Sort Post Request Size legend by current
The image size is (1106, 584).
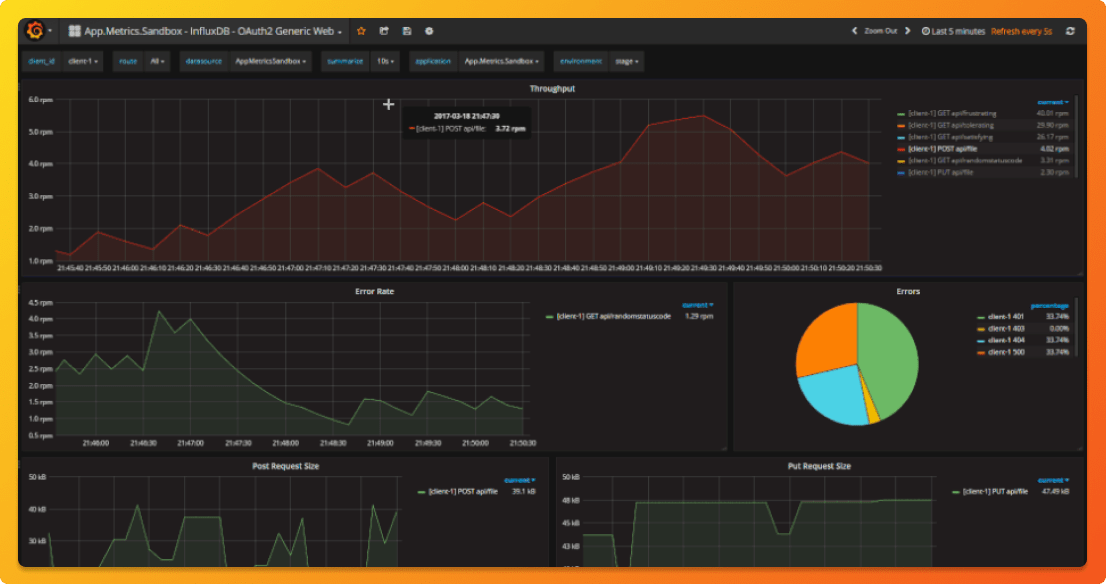[x=519, y=480]
